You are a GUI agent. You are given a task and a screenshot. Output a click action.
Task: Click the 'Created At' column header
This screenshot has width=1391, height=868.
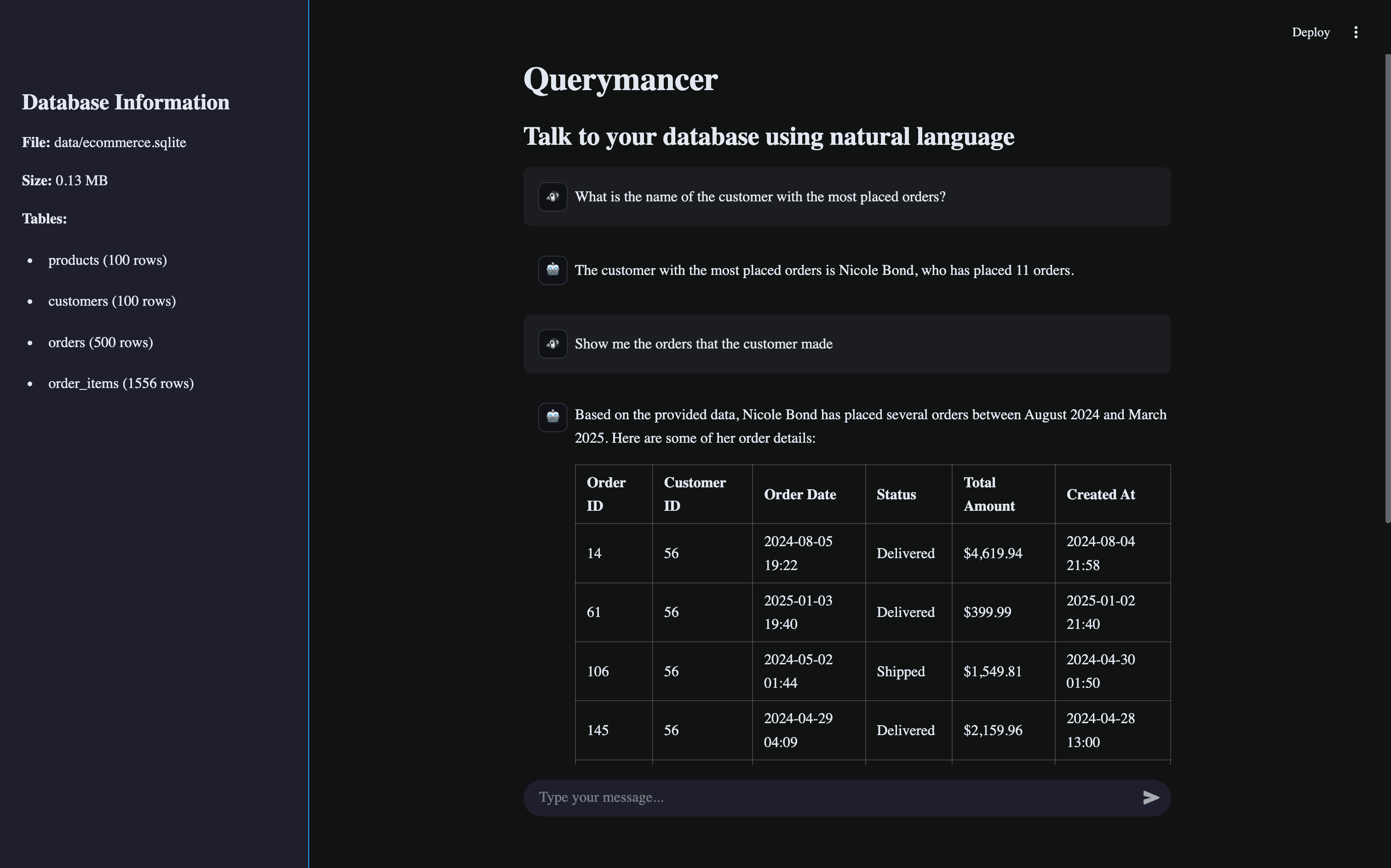point(1100,495)
